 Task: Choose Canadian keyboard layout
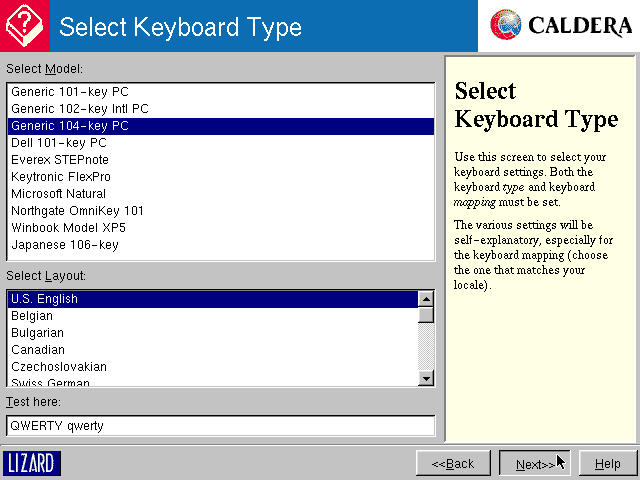tap(37, 350)
